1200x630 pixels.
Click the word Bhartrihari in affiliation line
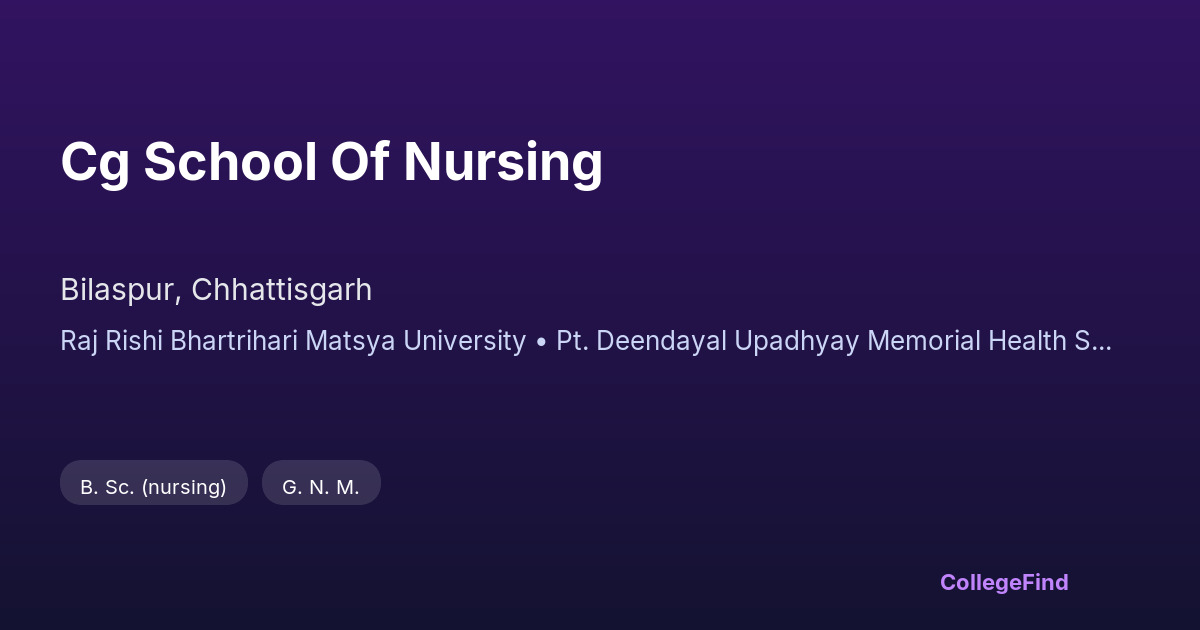pyautogui.click(x=233, y=341)
